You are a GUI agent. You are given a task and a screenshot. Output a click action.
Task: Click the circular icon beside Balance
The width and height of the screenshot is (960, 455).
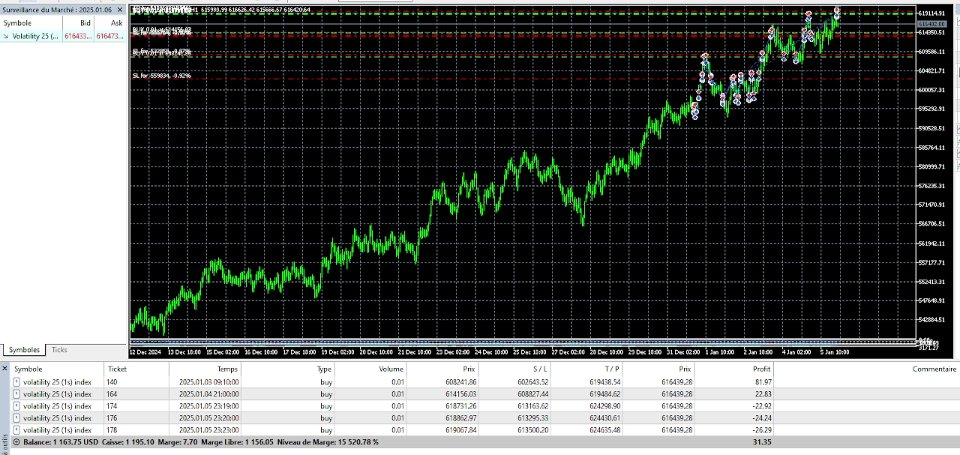[x=17, y=442]
